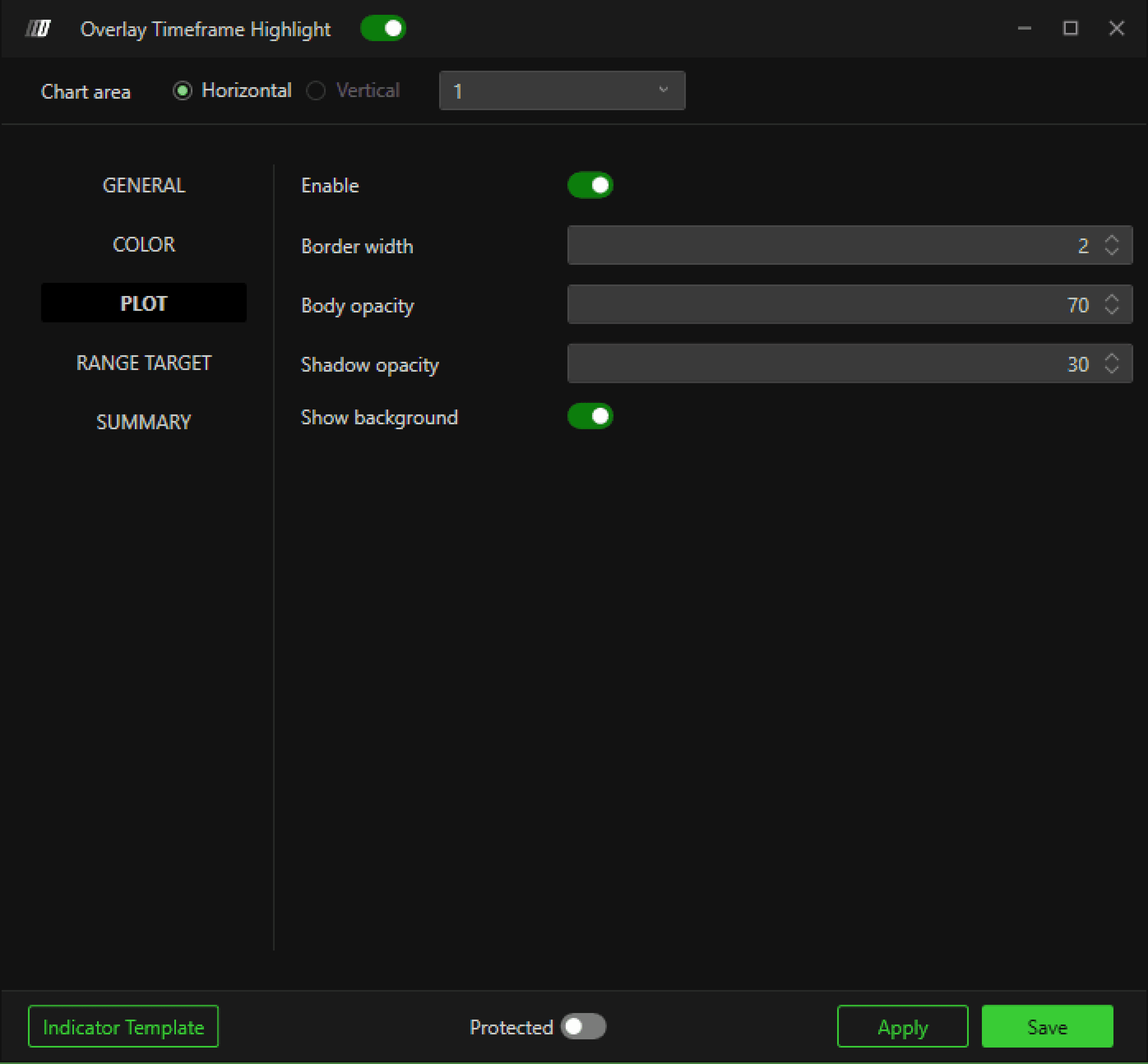Viewport: 1148px width, 1064px height.
Task: Click the Apply button
Action: 902,1027
